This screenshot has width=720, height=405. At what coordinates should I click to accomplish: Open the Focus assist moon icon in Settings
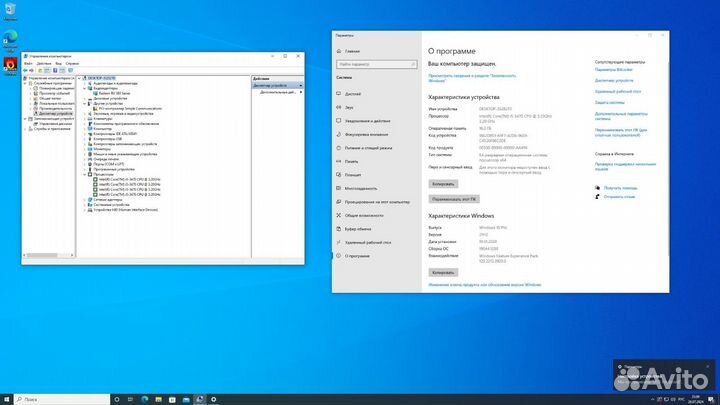(x=338, y=135)
